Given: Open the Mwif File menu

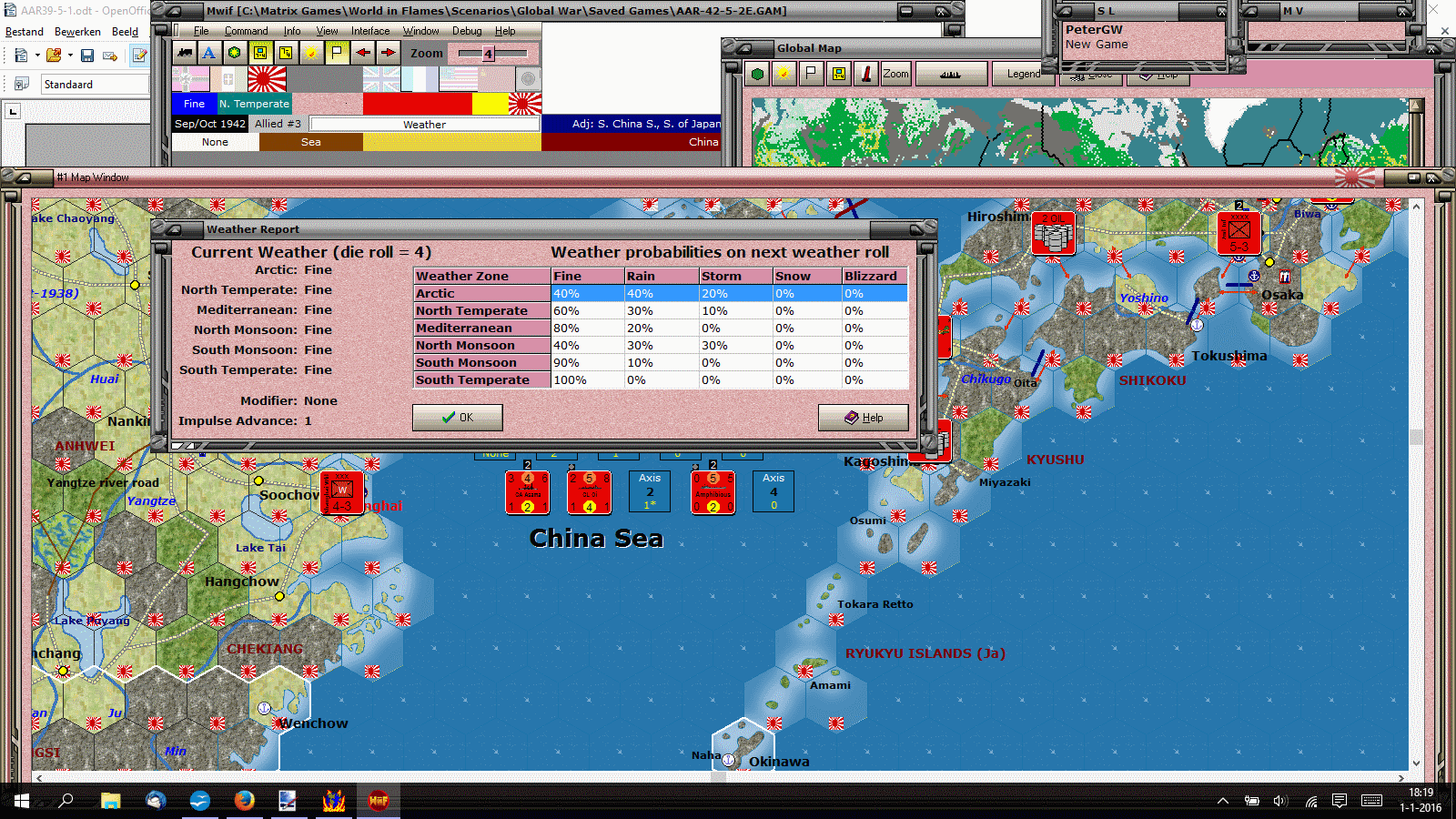Looking at the screenshot, I should point(201,31).
